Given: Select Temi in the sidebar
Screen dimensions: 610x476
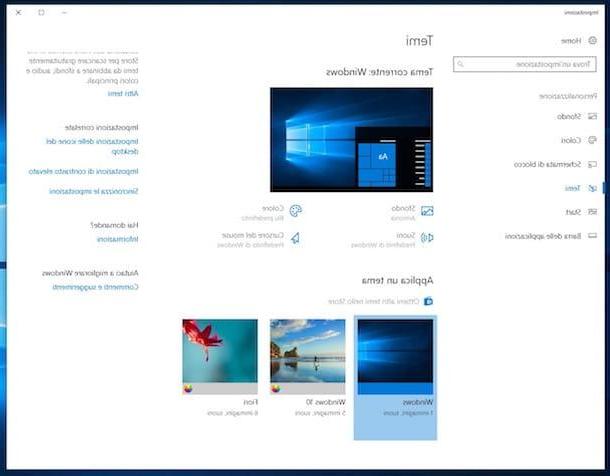Looking at the screenshot, I should click(580, 188).
